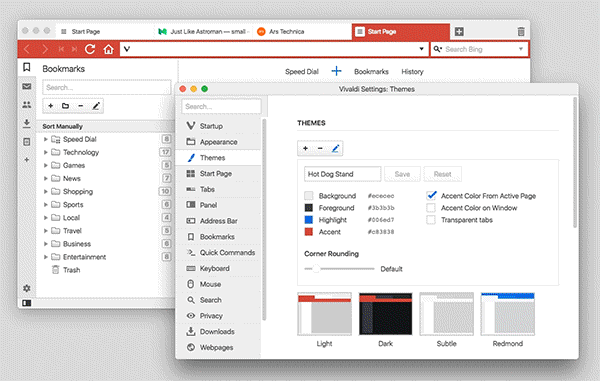600x381 pixels.
Task: Expand the Shopping bookmarks folder
Action: (46, 191)
